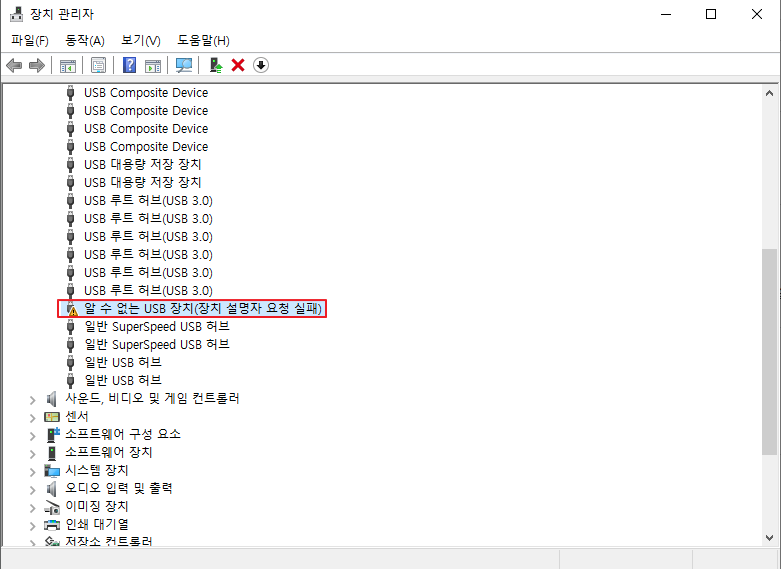
Task: Expand the 소프트웨어 장치 node
Action: [x=33, y=453]
